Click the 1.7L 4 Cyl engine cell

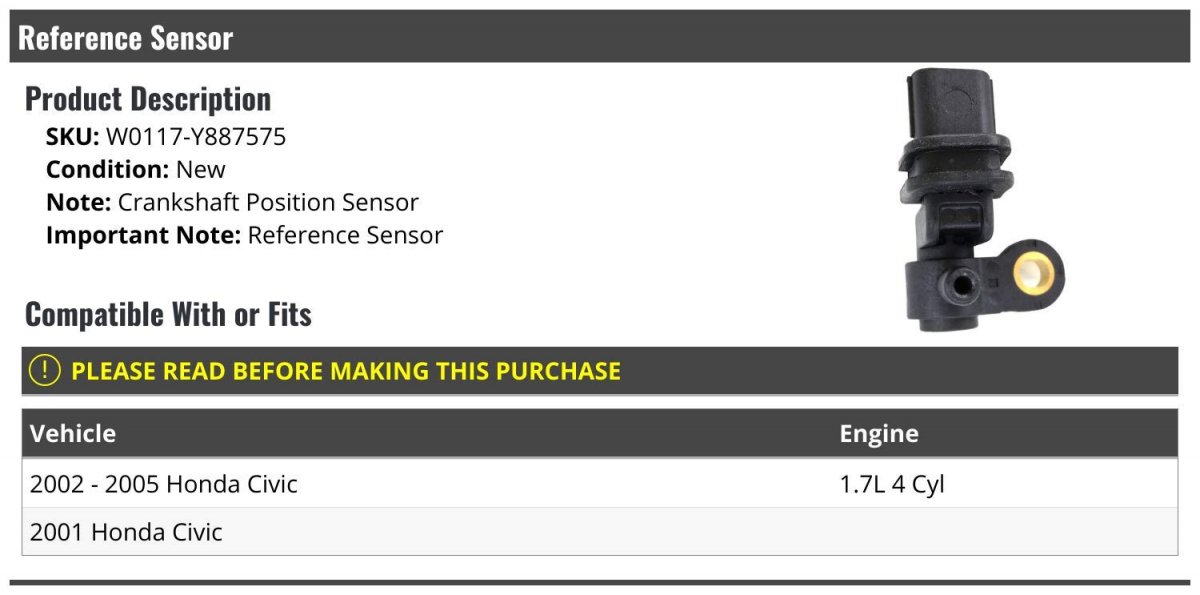coord(892,485)
